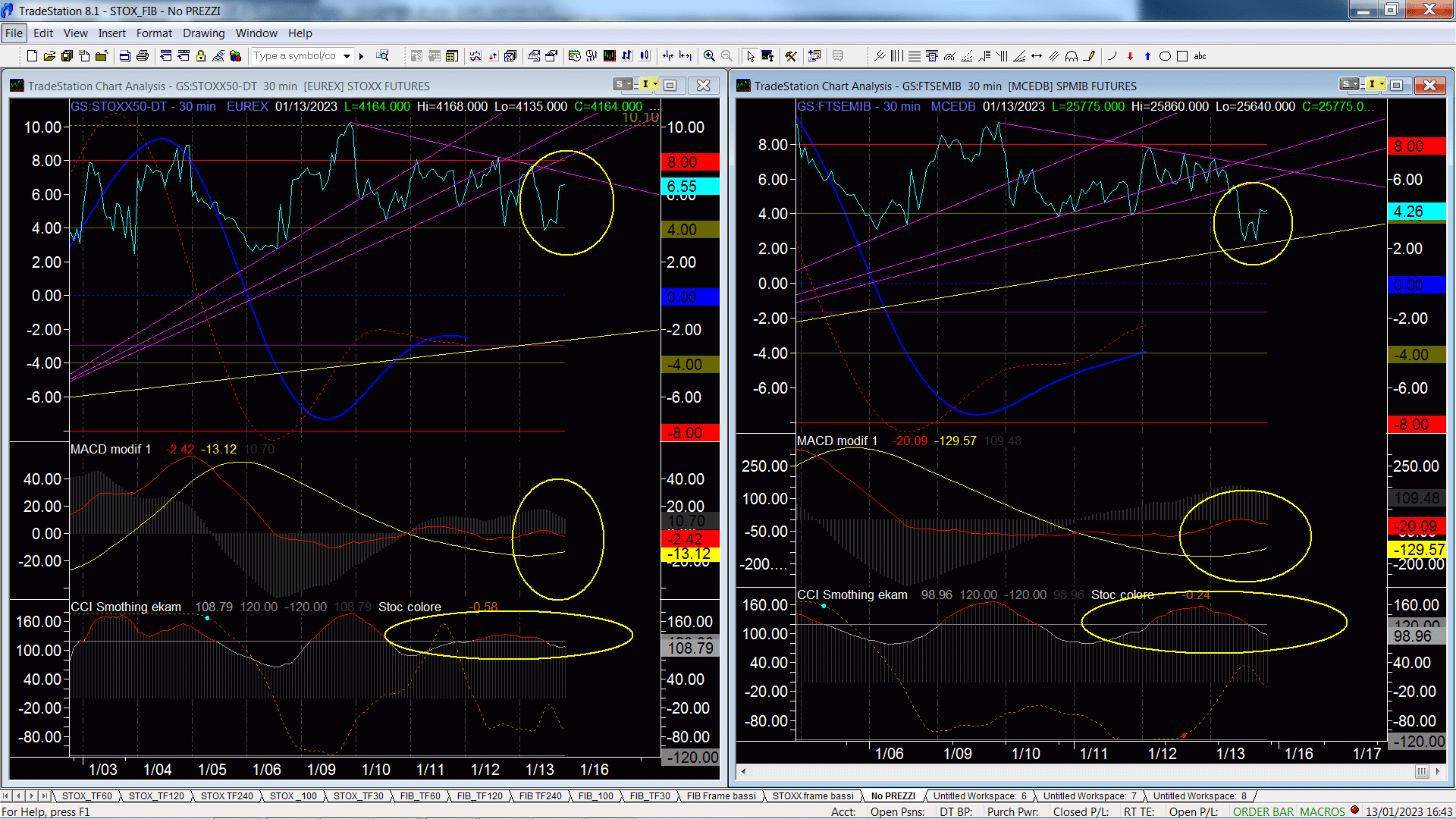
Task: Switch to STOX_TF60 workspace tab
Action: (x=86, y=795)
